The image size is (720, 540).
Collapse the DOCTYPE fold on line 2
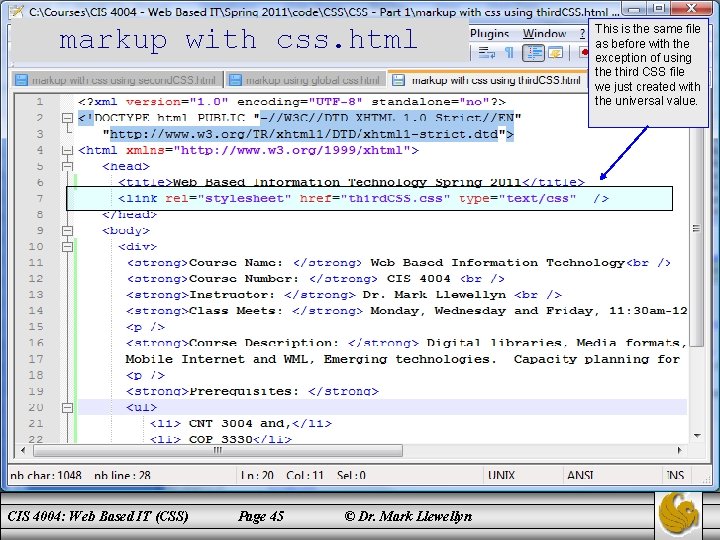[68, 118]
